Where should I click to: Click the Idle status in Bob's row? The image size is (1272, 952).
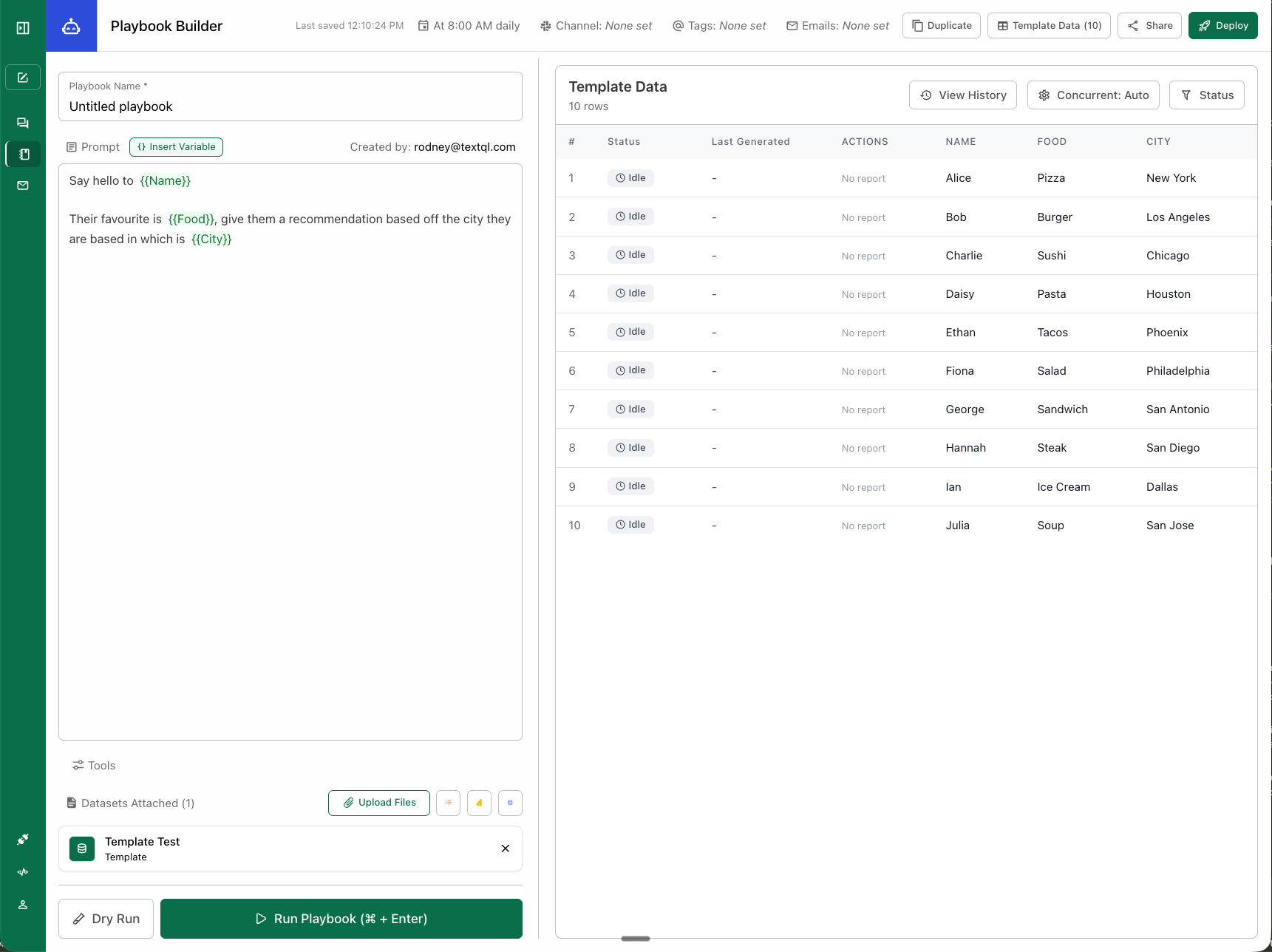(x=630, y=217)
